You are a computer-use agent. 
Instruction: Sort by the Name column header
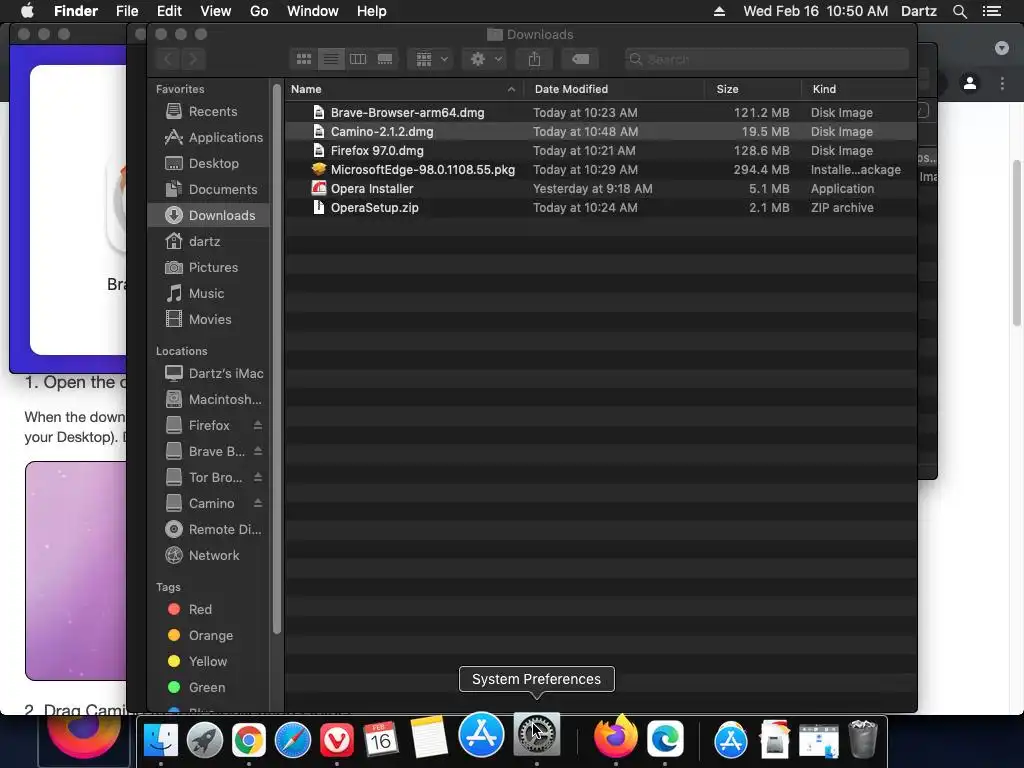pyautogui.click(x=404, y=89)
